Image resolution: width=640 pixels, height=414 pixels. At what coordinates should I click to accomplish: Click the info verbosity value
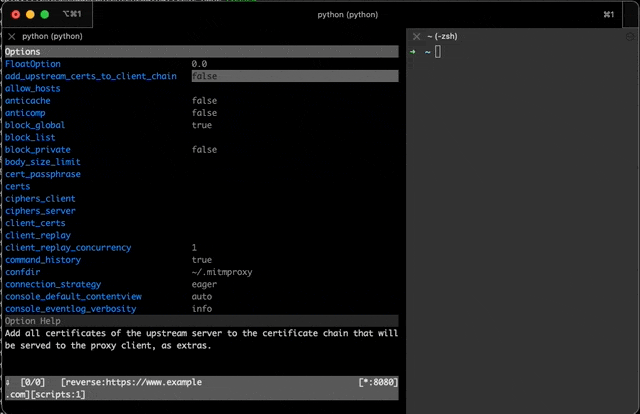(x=202, y=309)
